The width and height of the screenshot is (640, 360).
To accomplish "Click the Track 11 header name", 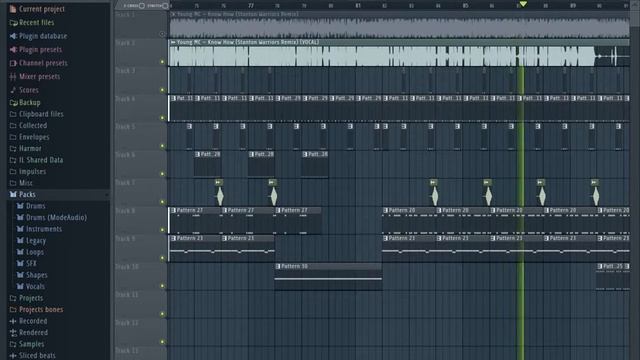I will [127, 294].
